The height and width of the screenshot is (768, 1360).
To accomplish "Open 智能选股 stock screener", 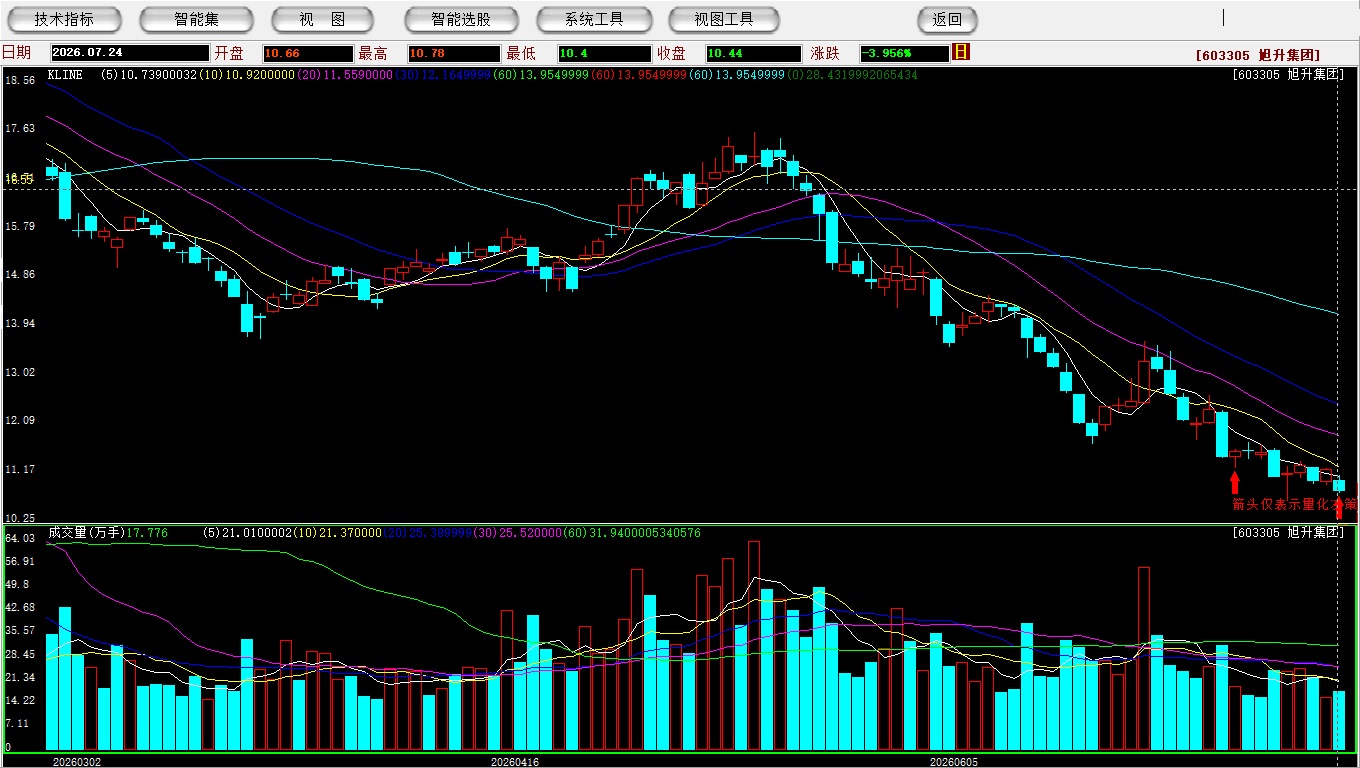I will pos(461,19).
